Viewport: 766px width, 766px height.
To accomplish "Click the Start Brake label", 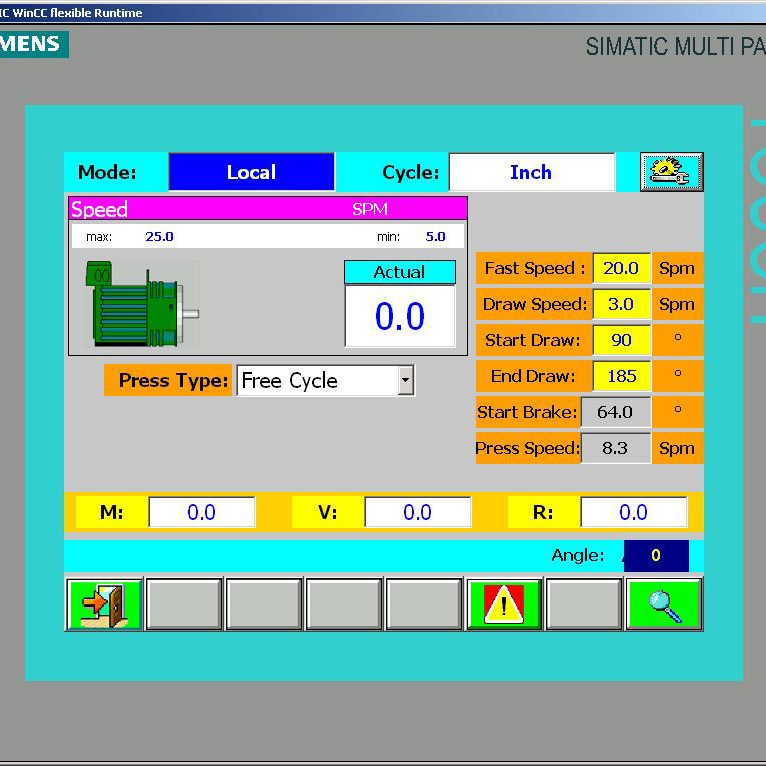I will point(528,412).
